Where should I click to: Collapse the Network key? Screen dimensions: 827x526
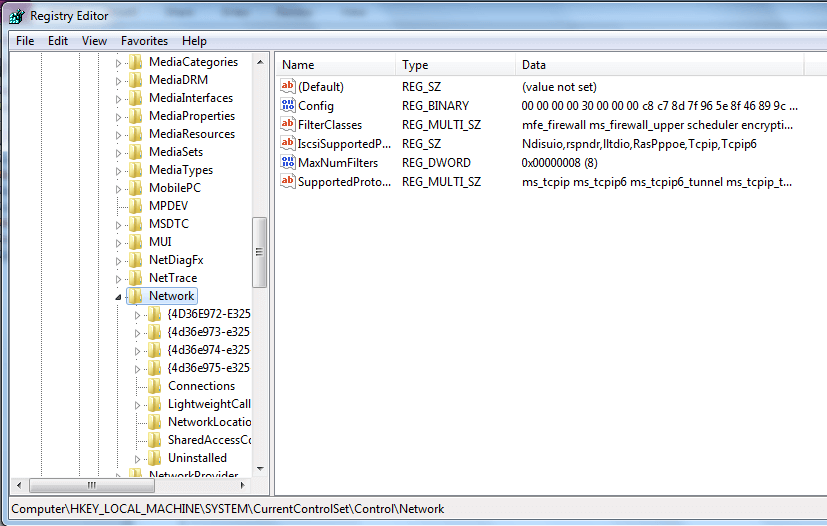coord(118,298)
